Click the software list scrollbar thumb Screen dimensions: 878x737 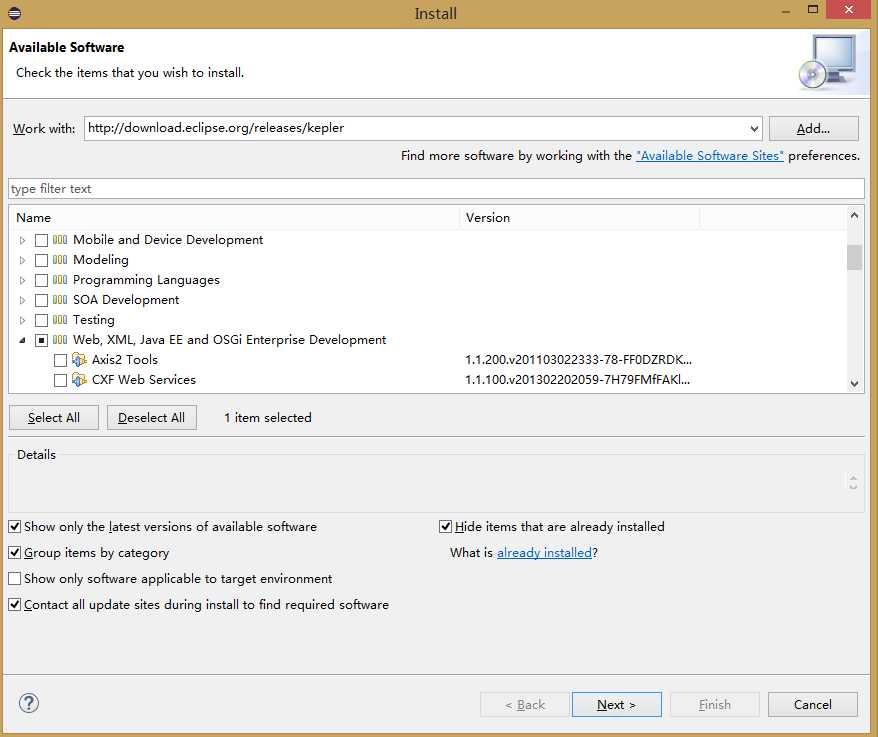tap(854, 257)
